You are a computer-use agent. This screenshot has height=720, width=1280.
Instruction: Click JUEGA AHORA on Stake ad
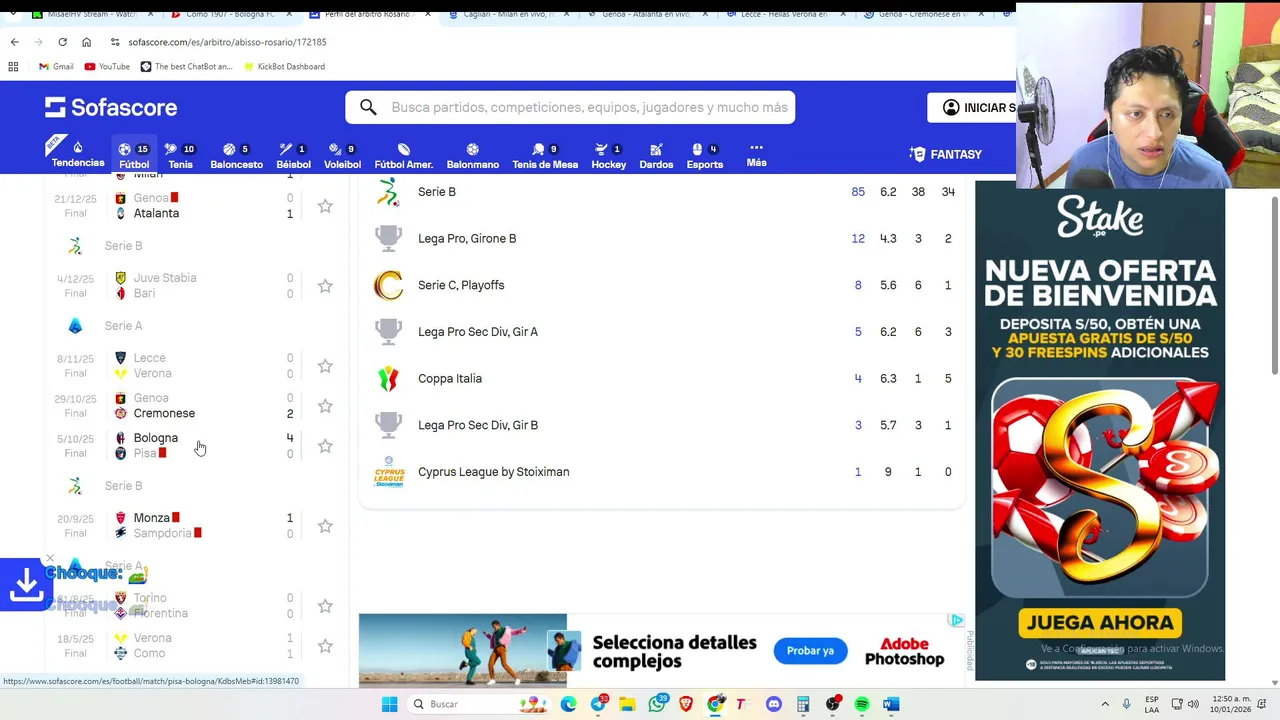tap(1100, 623)
